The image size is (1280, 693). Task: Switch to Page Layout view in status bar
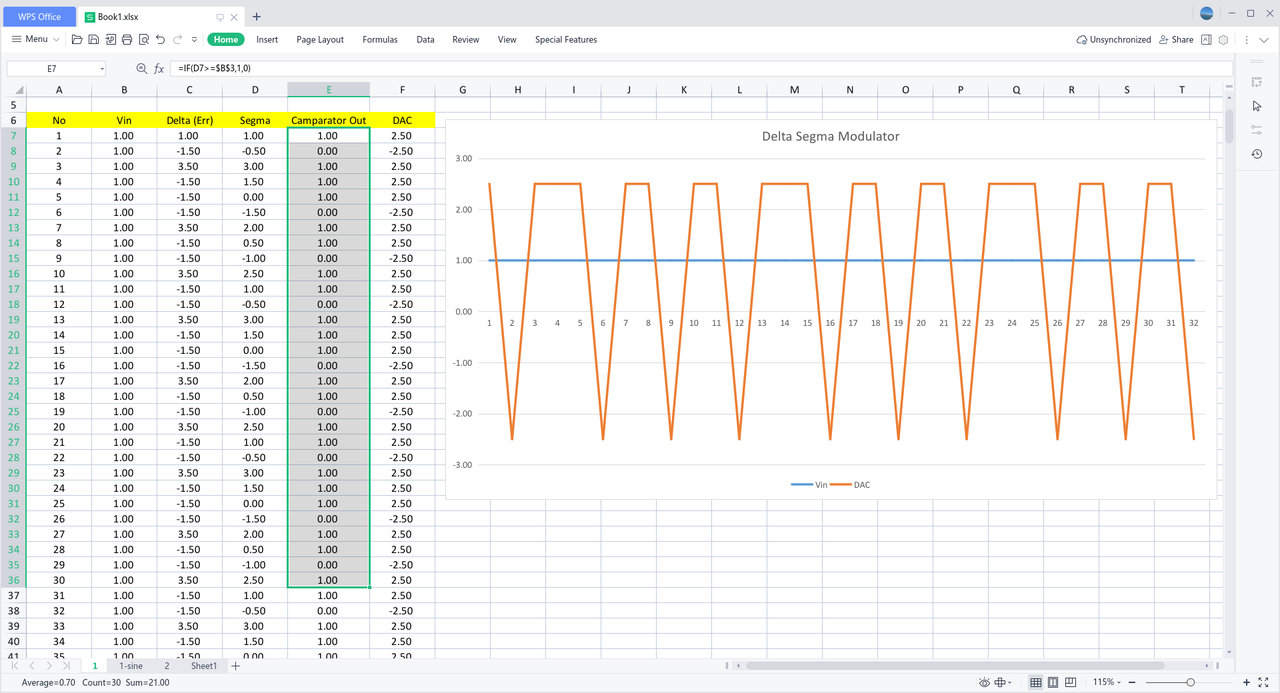(1053, 682)
